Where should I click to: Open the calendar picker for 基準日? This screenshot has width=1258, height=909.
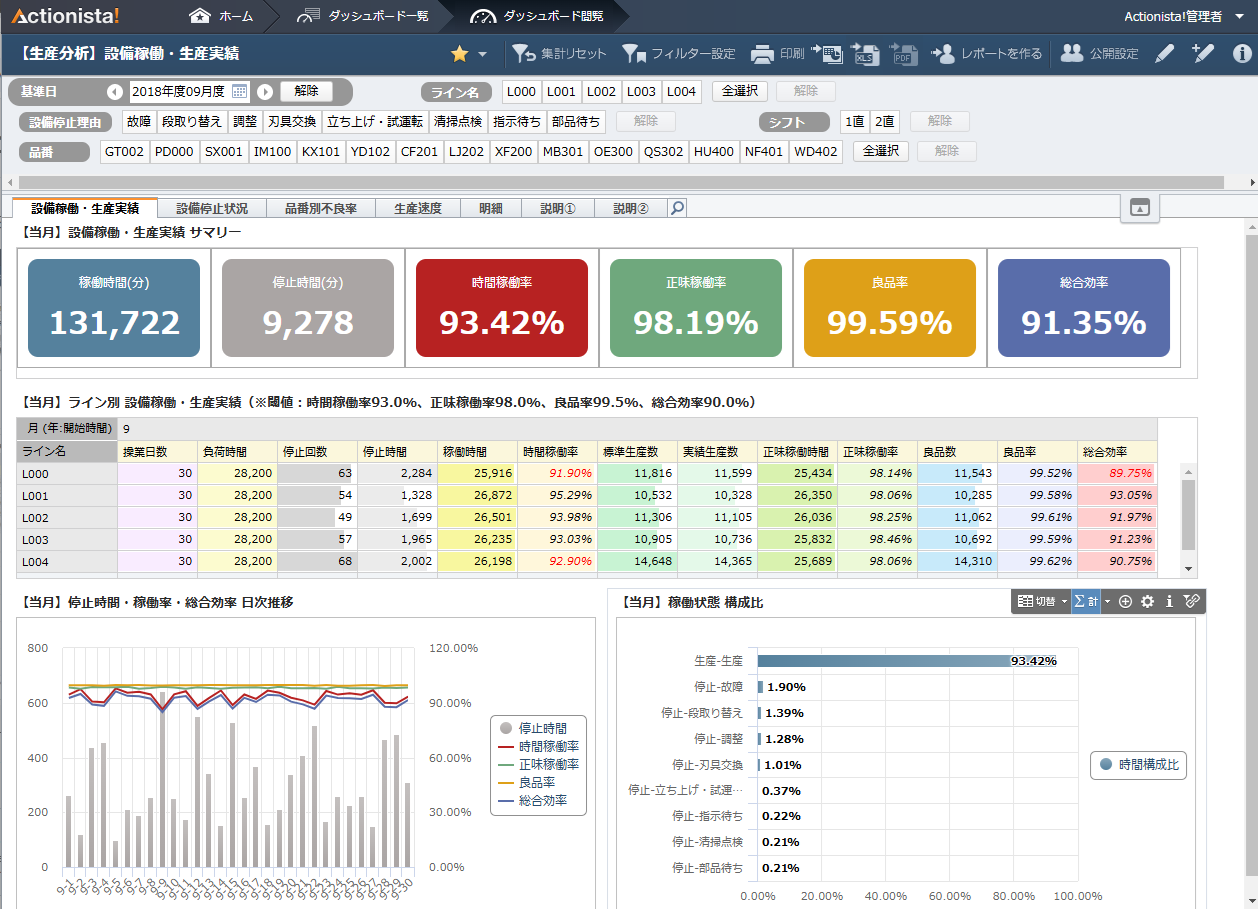pos(240,92)
